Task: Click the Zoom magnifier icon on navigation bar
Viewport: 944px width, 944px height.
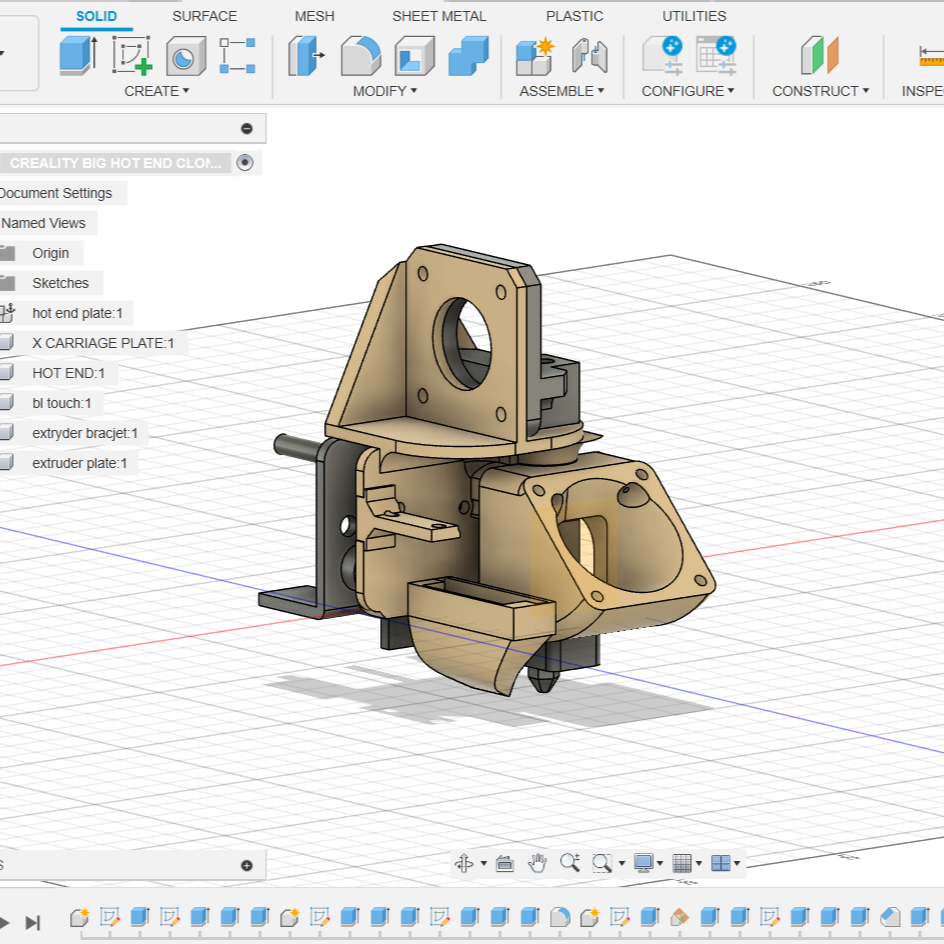Action: coord(571,862)
